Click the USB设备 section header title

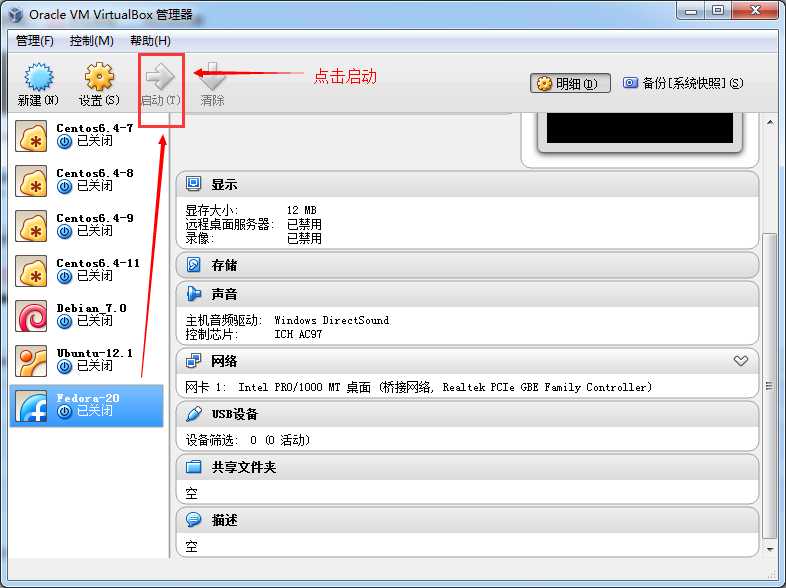tap(235, 414)
